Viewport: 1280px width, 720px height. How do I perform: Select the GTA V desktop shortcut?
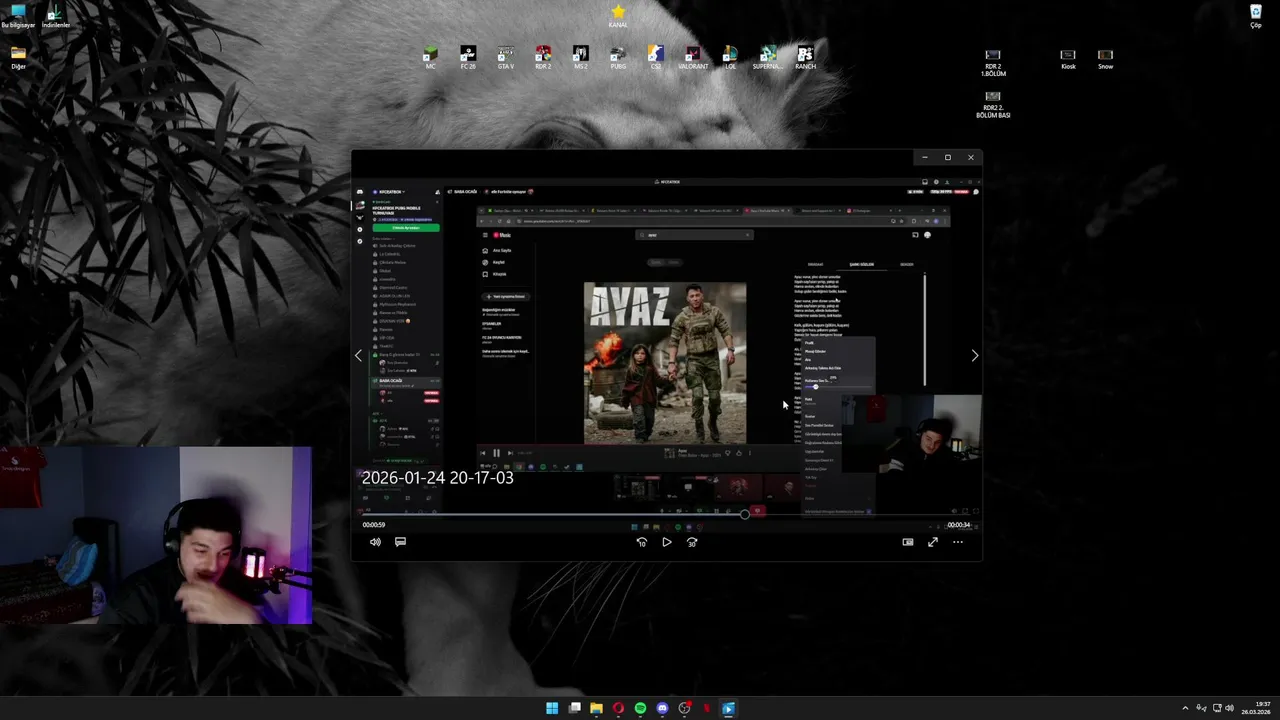point(505,57)
